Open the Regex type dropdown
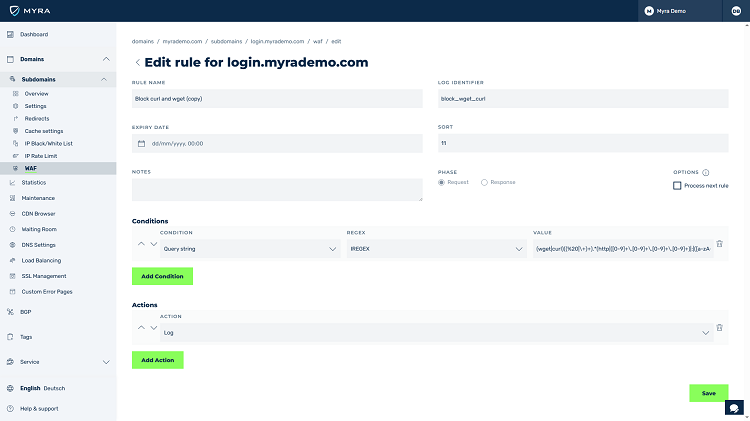 [437, 249]
